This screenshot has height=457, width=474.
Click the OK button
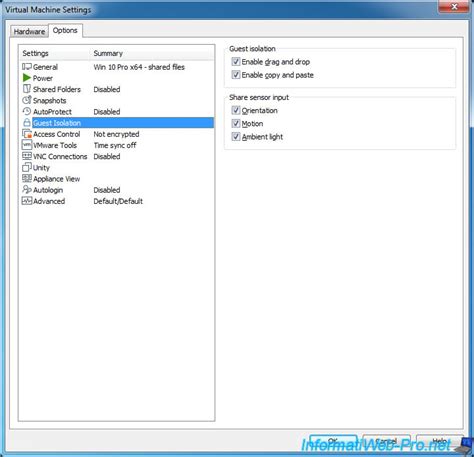click(333, 442)
